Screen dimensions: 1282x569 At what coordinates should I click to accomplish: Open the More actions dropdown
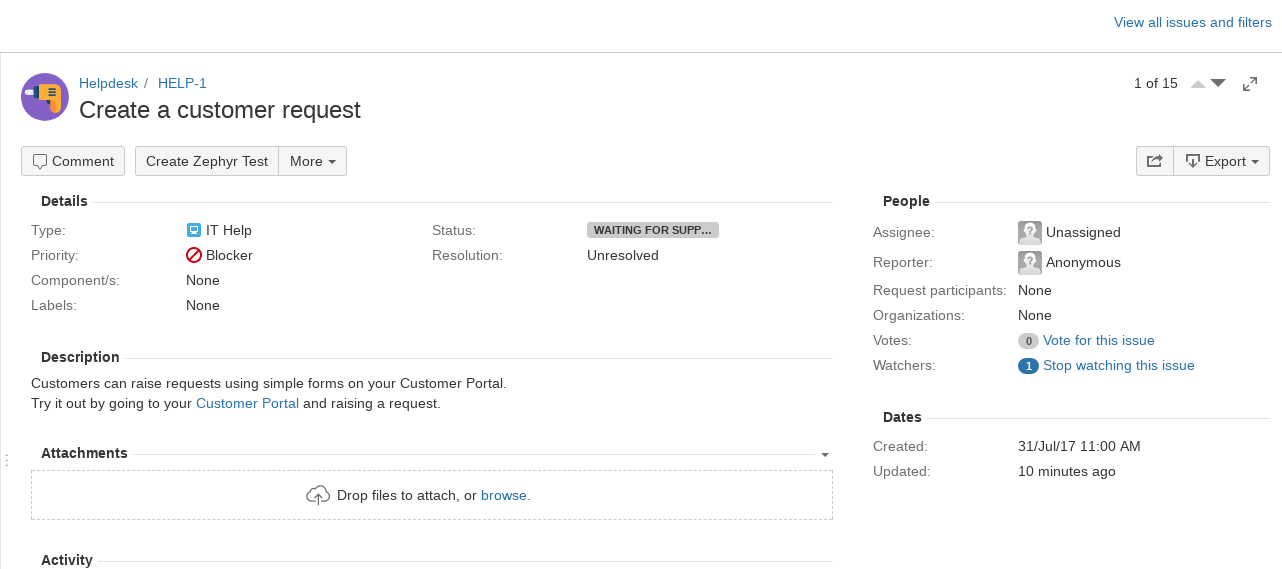click(x=313, y=161)
